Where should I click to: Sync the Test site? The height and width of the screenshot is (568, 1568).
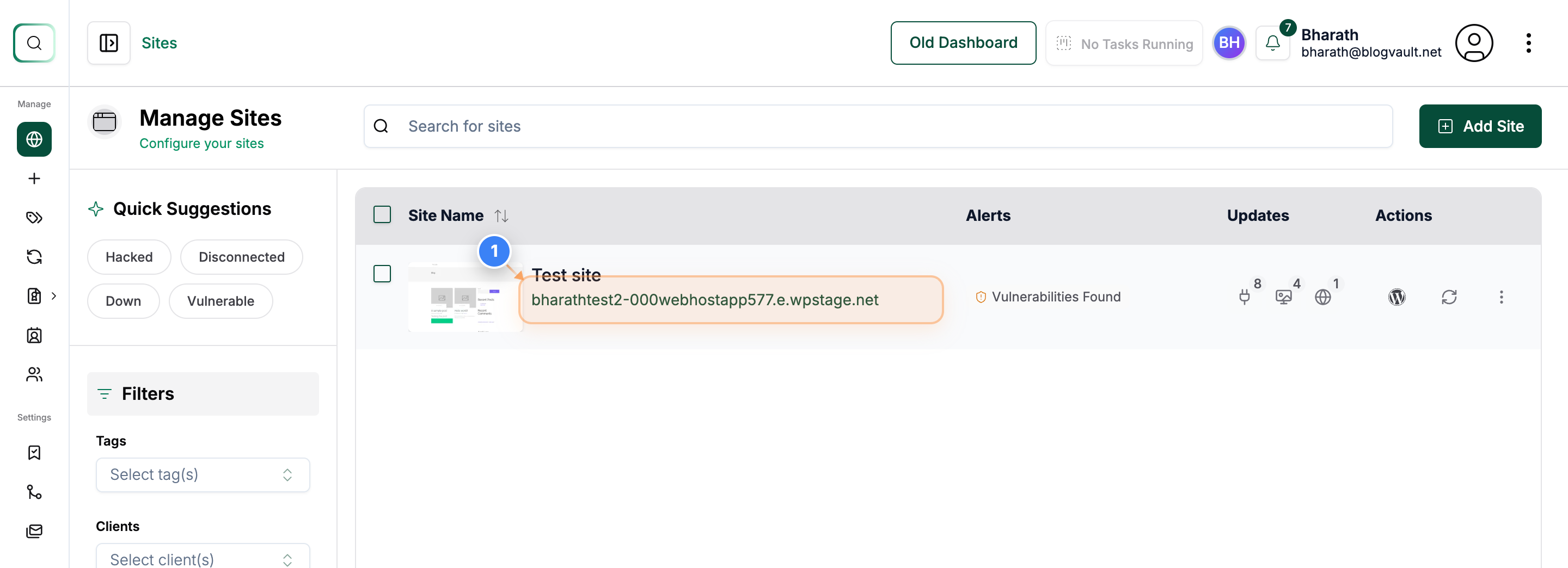coord(1449,297)
